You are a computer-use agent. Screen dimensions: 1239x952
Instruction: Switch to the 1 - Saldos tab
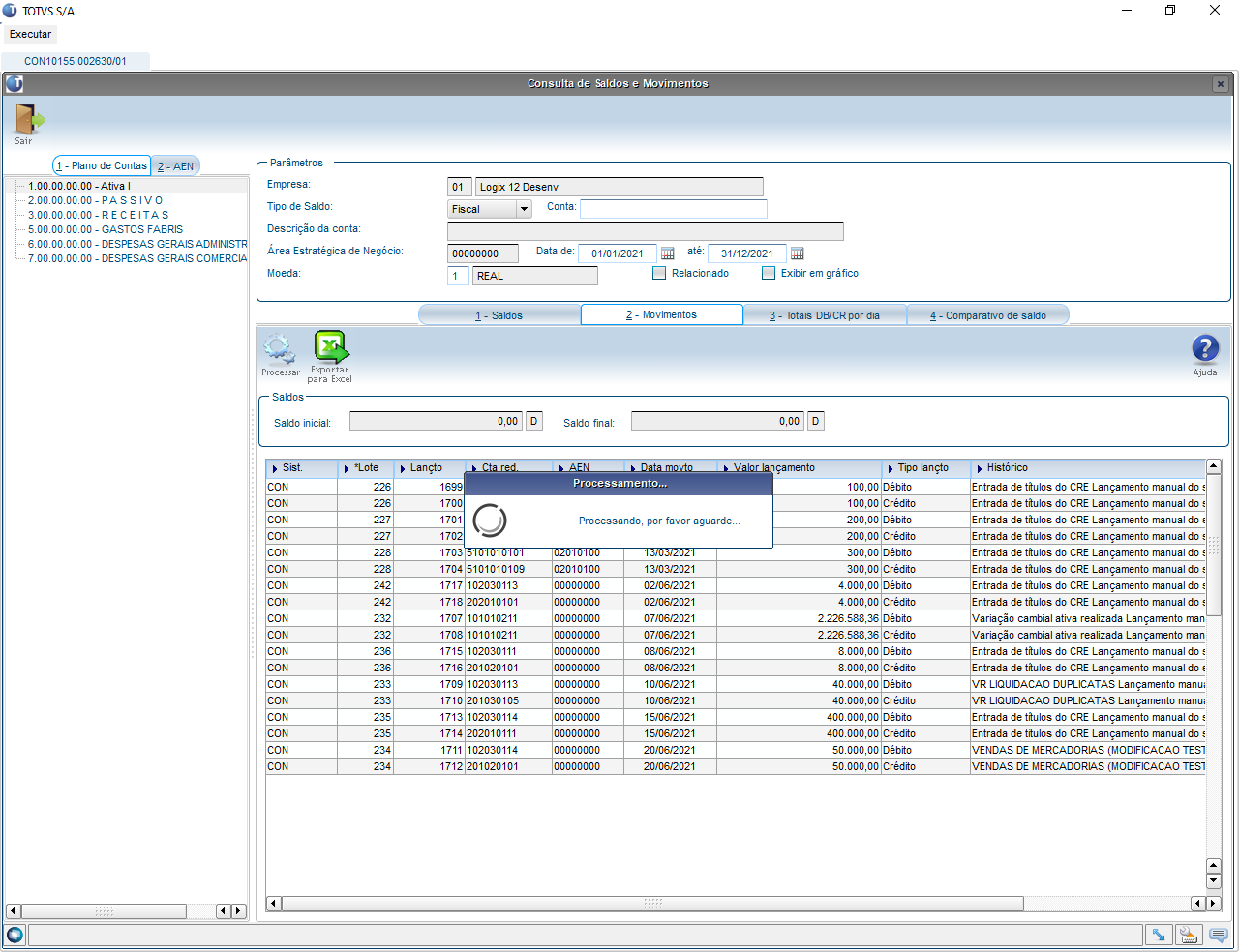click(499, 315)
